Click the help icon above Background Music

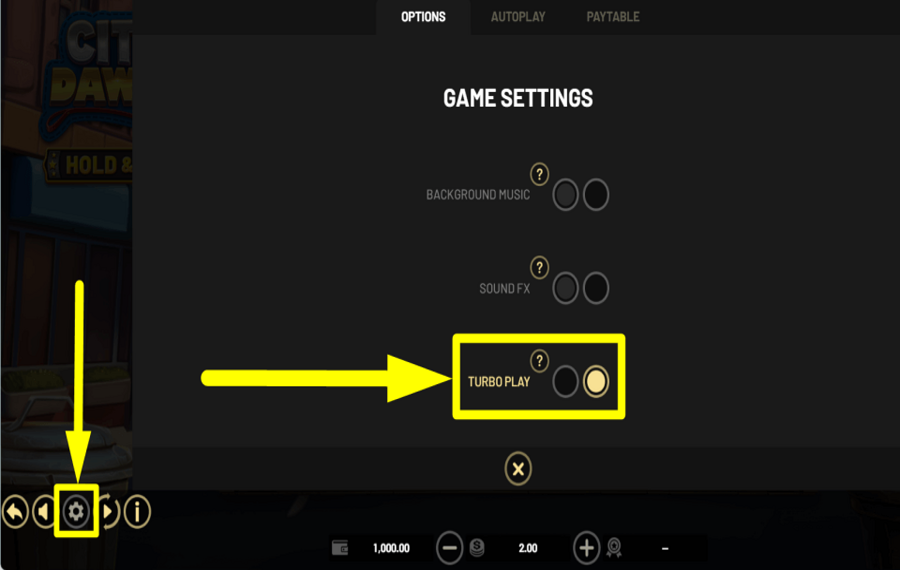point(539,174)
